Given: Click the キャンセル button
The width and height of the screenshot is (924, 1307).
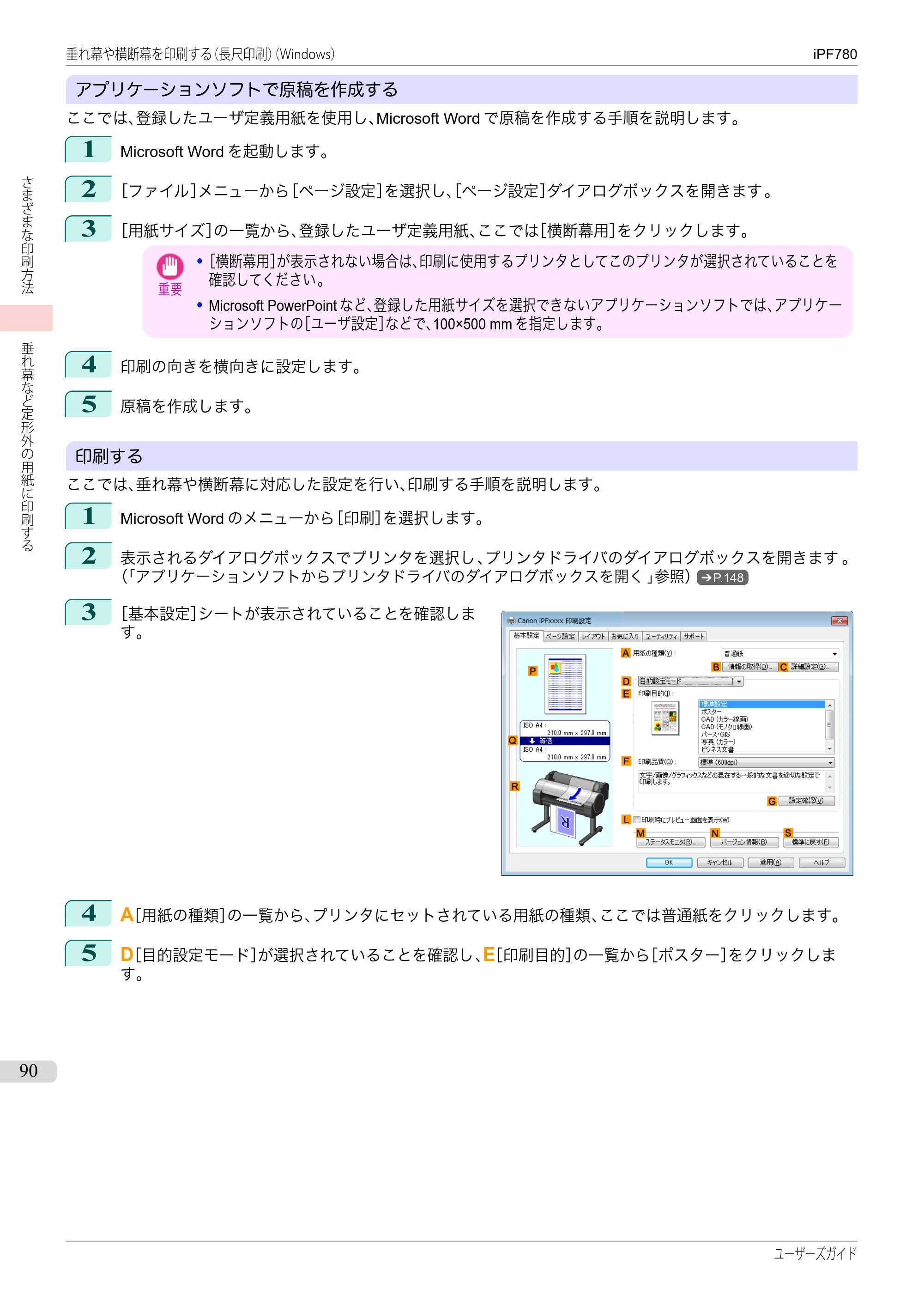Looking at the screenshot, I should coord(720,863).
